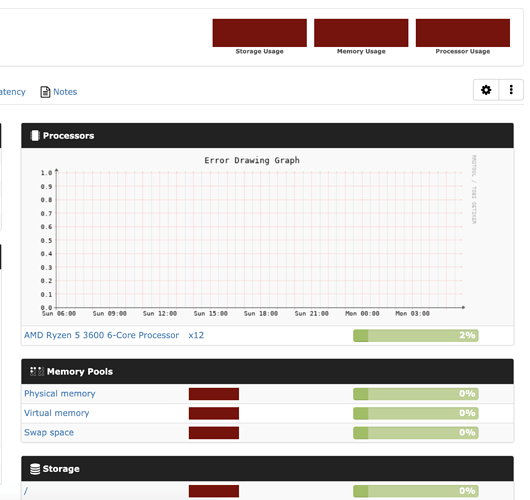The height and width of the screenshot is (500, 530).
Task: Open the vertical three-dot options menu
Action: click(511, 90)
